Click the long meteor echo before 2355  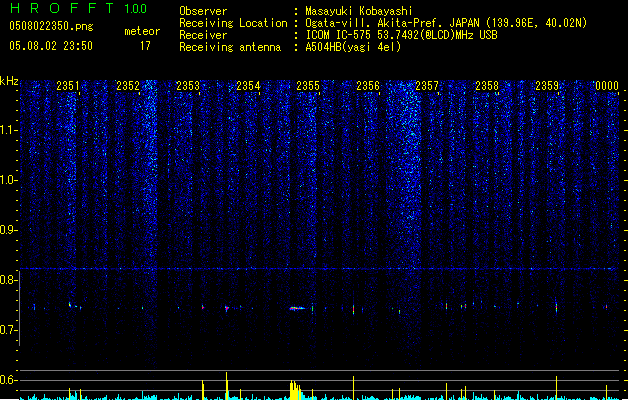pyautogui.click(x=297, y=309)
